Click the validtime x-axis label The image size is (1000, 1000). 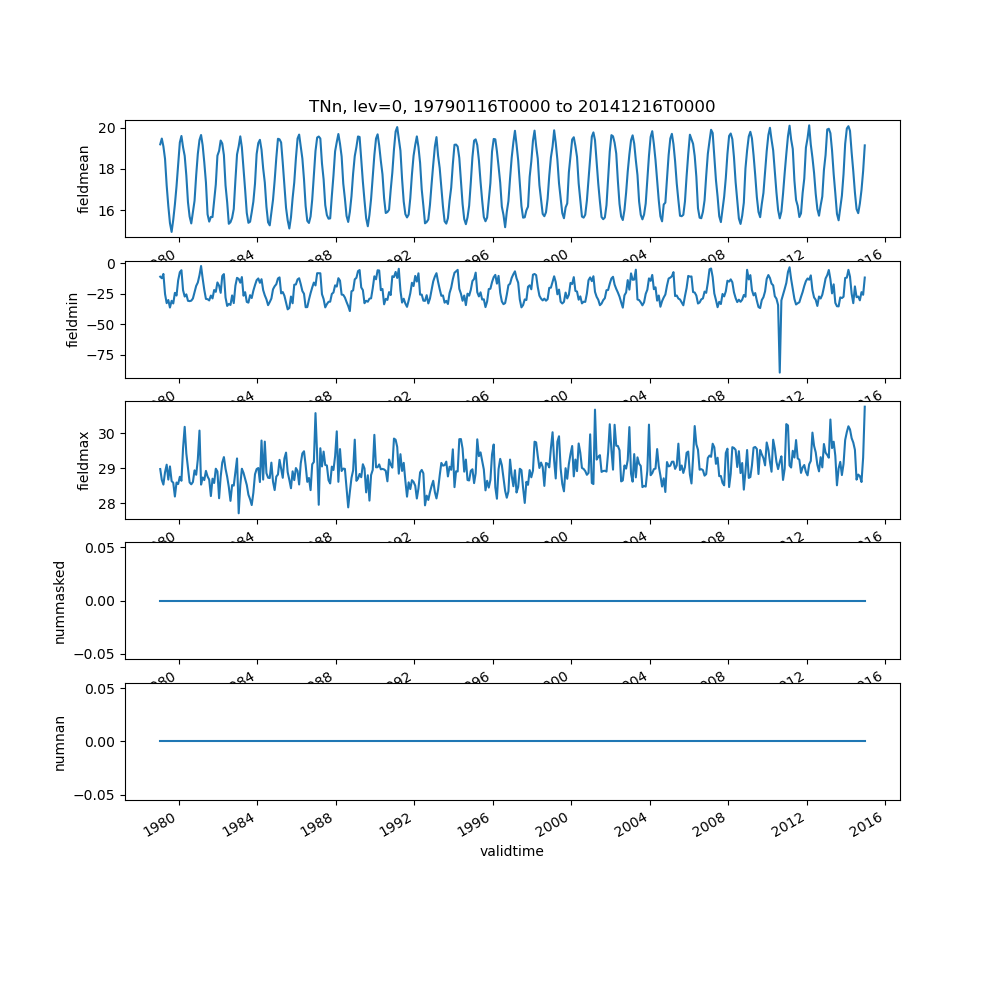(x=512, y=851)
